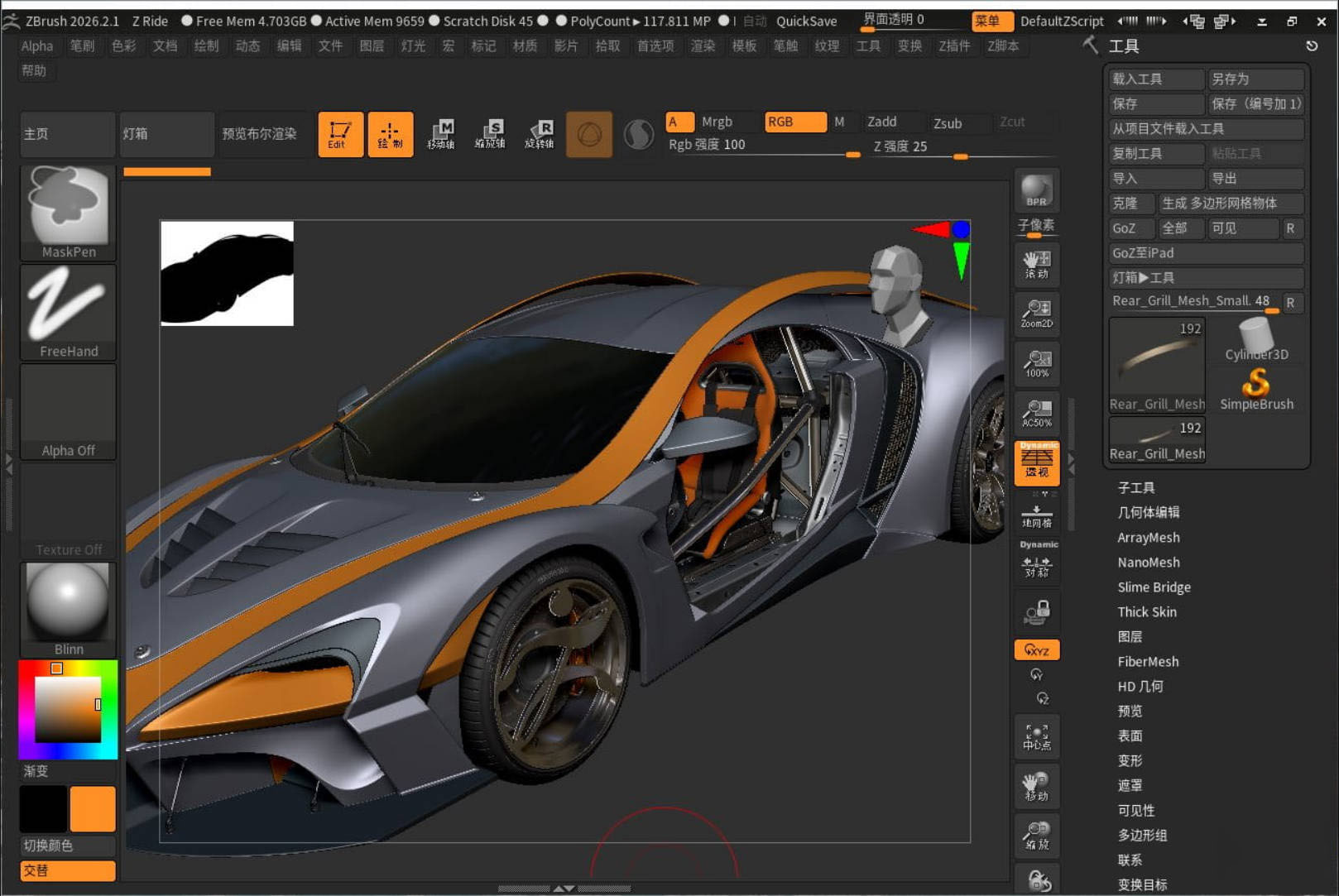Click the AC50% half-size icon
This screenshot has height=896, width=1339.
point(1036,413)
